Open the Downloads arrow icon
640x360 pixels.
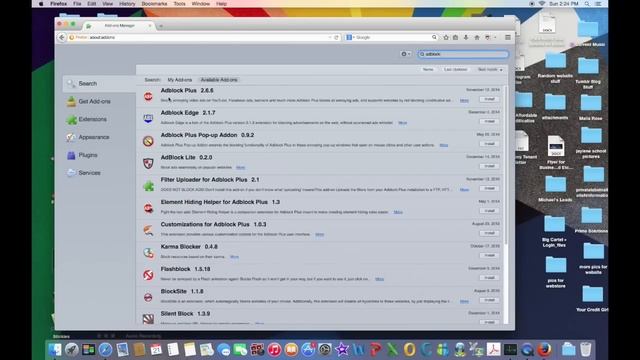click(x=466, y=38)
